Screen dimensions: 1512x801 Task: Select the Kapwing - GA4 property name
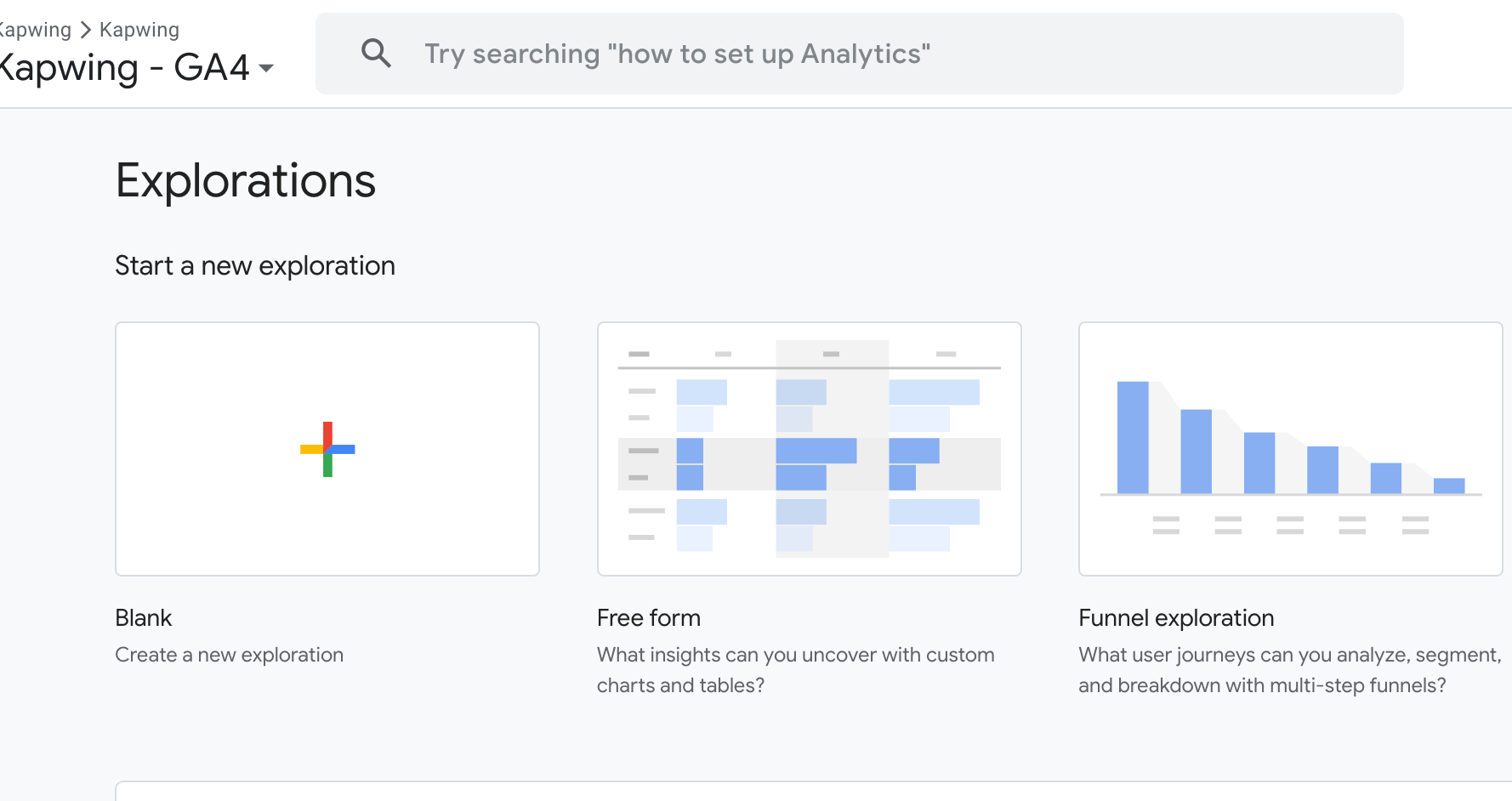pyautogui.click(x=124, y=68)
